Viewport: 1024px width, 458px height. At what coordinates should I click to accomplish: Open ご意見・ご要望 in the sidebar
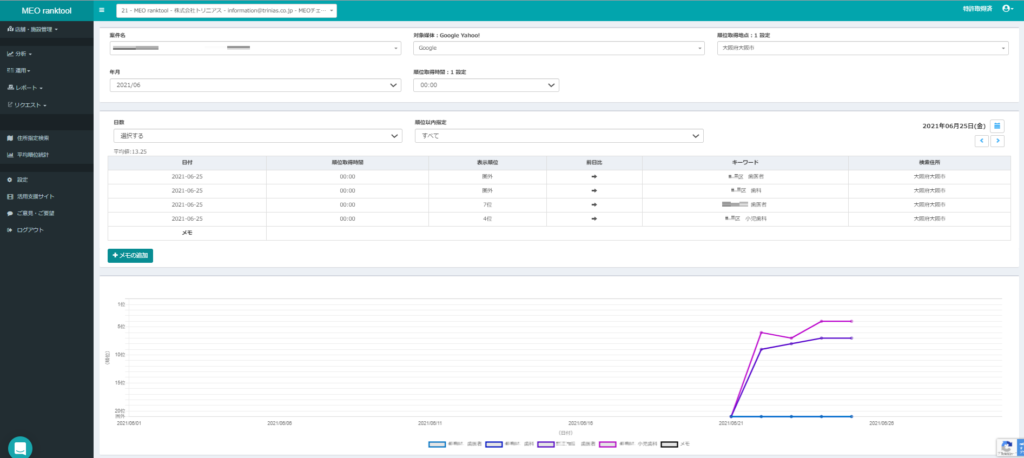point(31,213)
